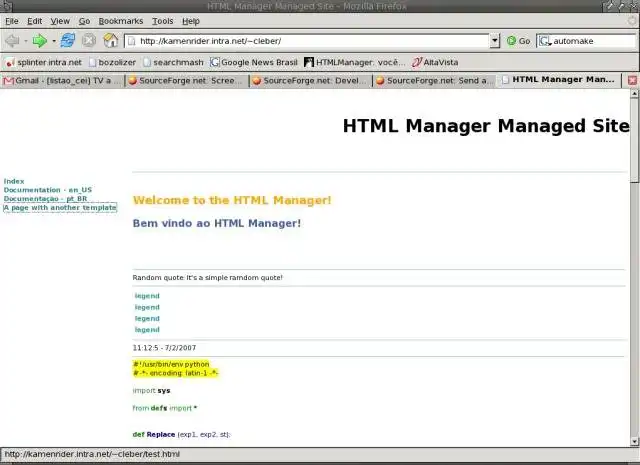Switch to the Gmail tab
Image resolution: width=640 pixels, height=465 pixels.
pyautogui.click(x=62, y=80)
